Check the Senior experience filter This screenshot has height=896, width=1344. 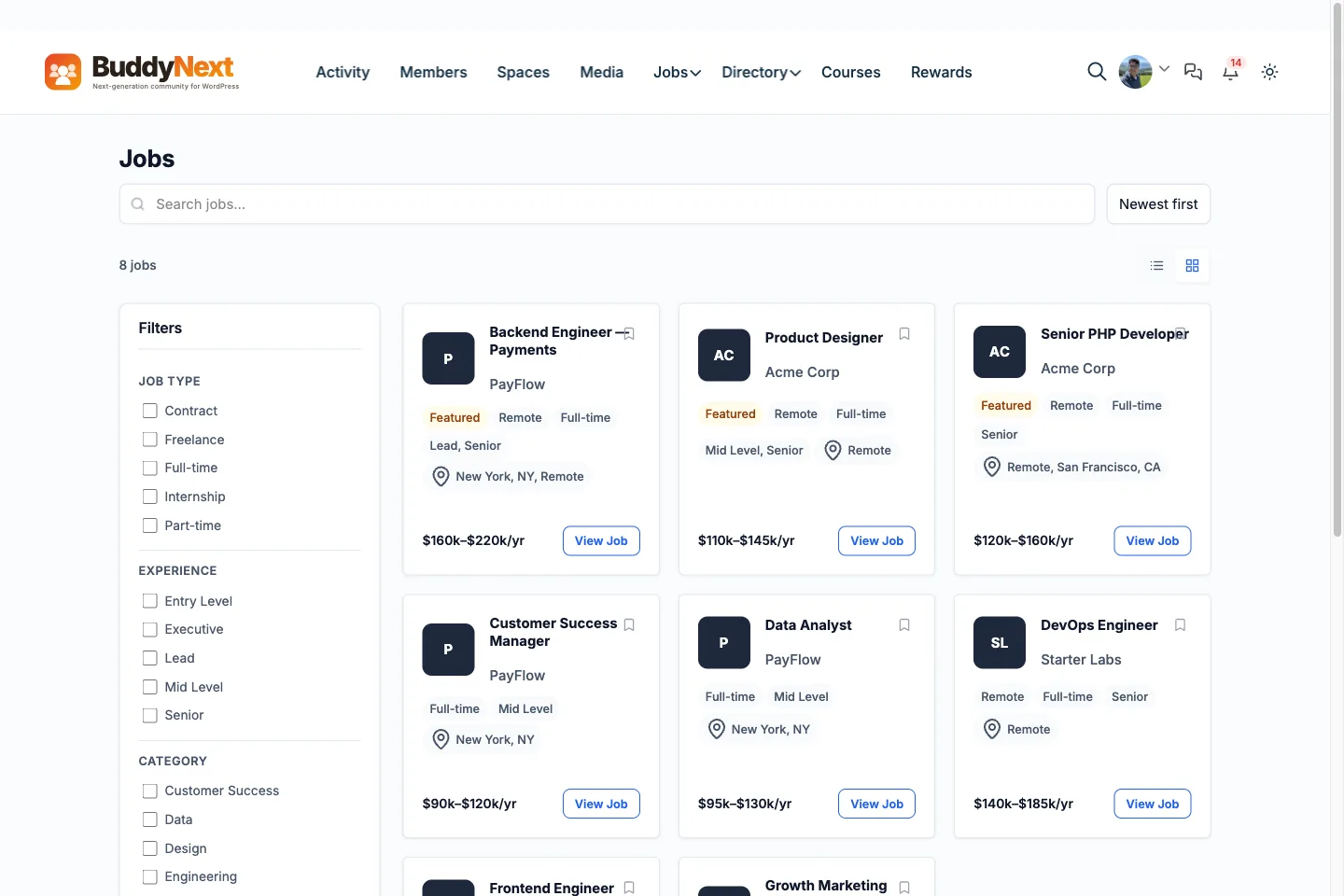coord(149,715)
